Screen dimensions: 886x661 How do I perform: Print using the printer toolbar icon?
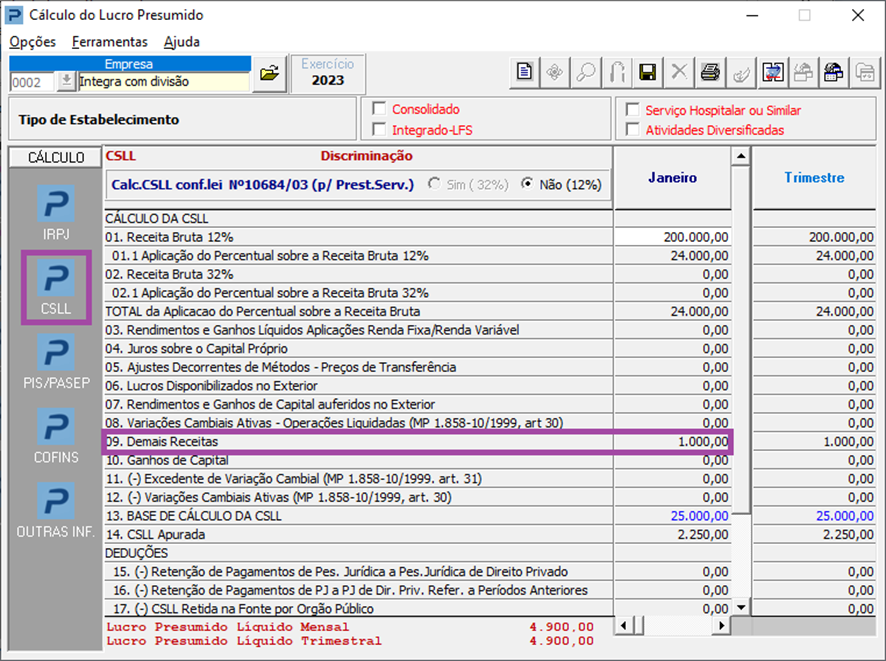(x=710, y=73)
